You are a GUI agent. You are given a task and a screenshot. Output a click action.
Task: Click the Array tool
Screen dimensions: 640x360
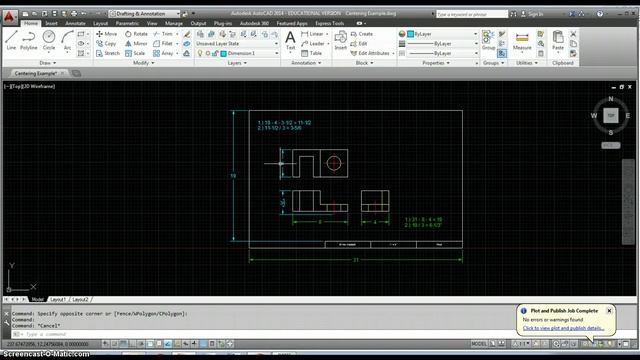[x=163, y=53]
